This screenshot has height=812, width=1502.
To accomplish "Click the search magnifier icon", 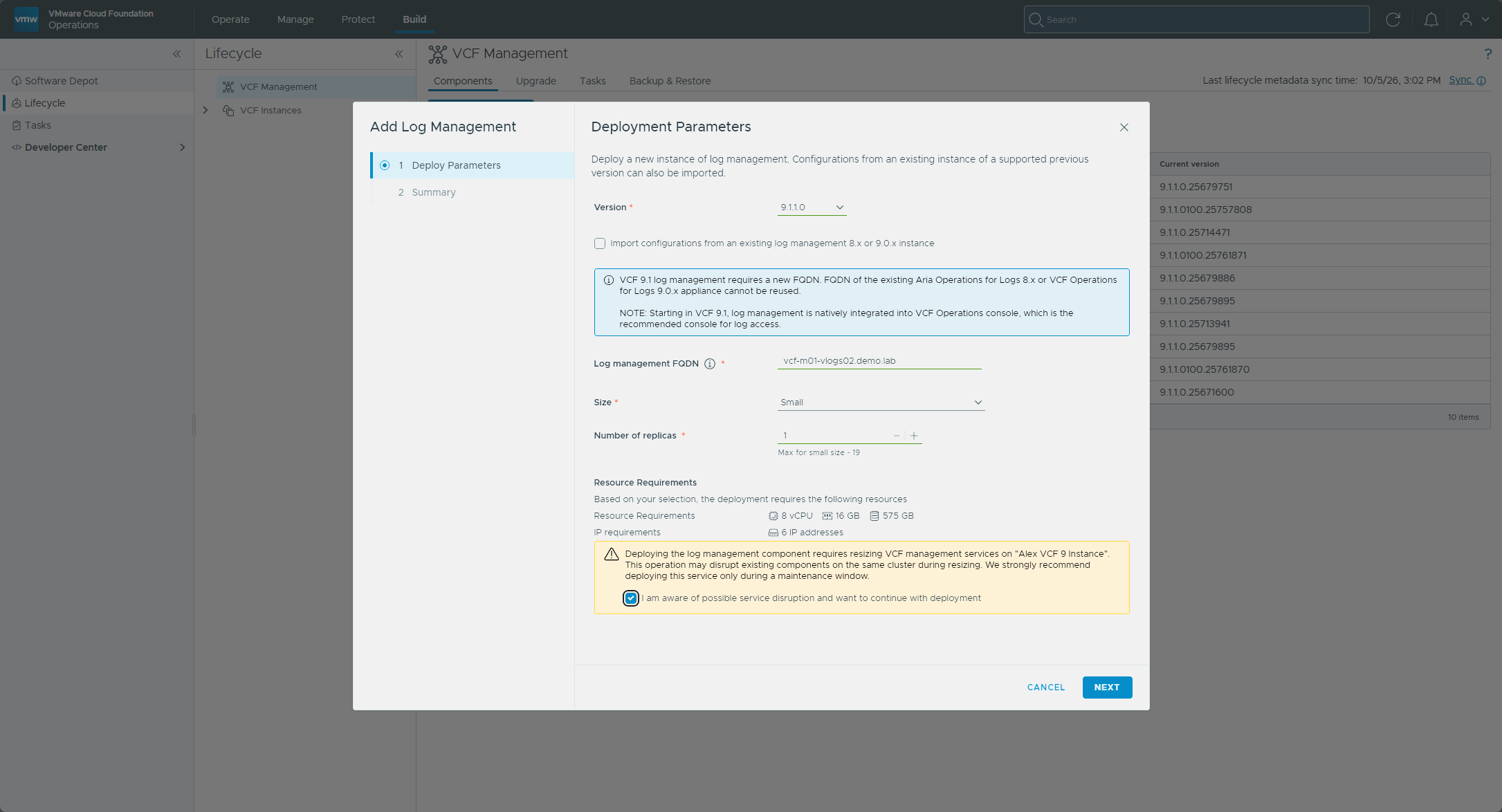I will [1036, 19].
